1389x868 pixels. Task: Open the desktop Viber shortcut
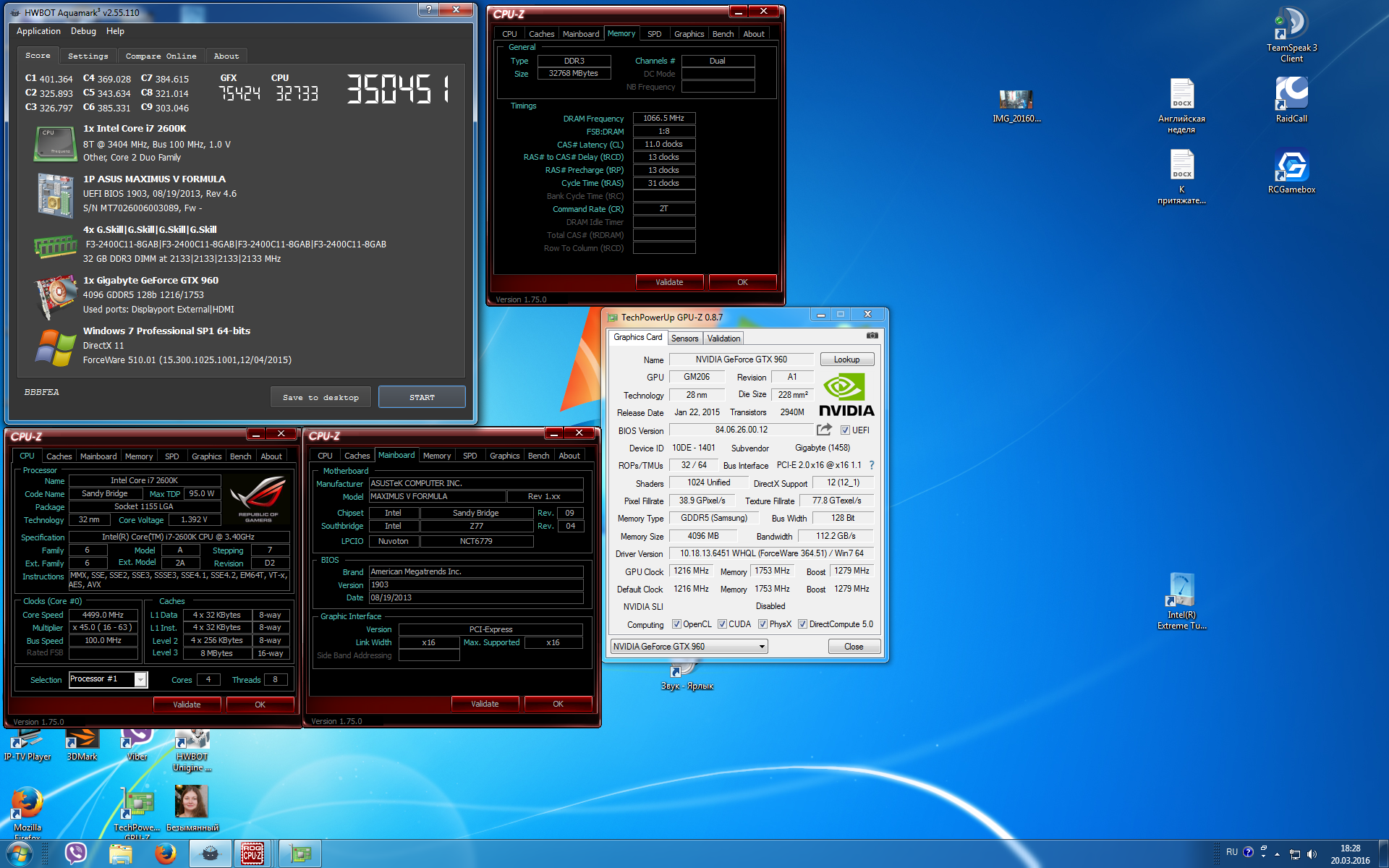[137, 745]
